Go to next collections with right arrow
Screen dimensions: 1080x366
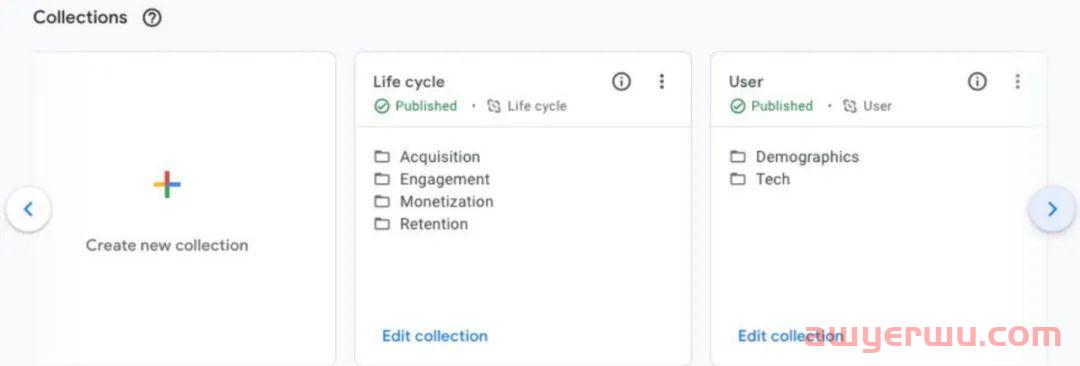coord(1052,209)
